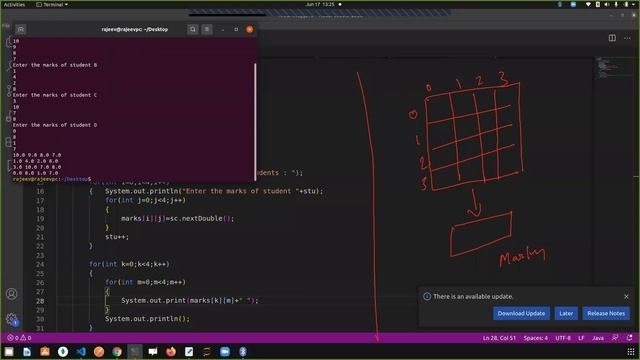The height and width of the screenshot is (360, 640).
Task: Open the Files manager in the dock
Action: (x=9, y=351)
